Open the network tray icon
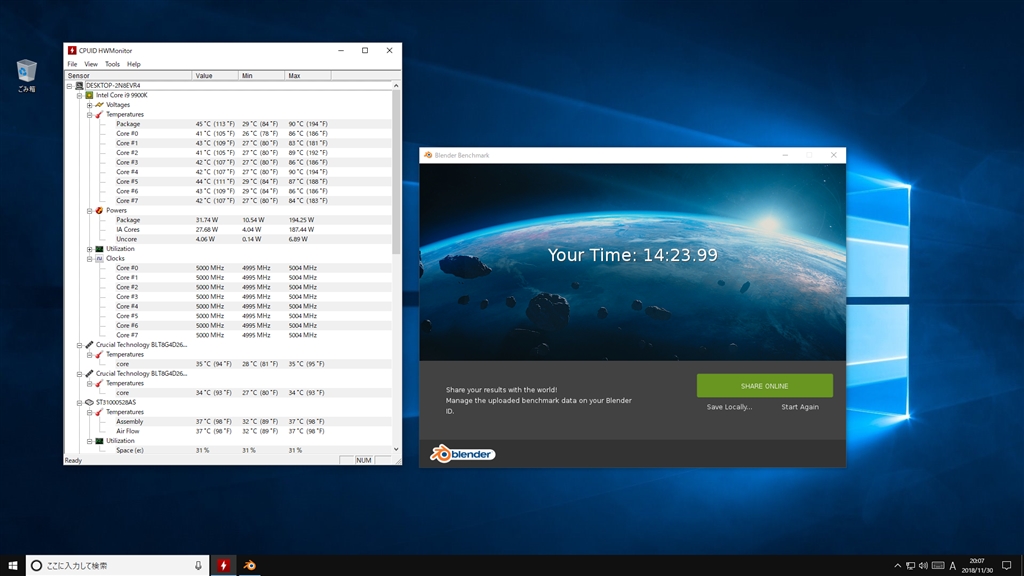The image size is (1024, 576). coord(910,566)
